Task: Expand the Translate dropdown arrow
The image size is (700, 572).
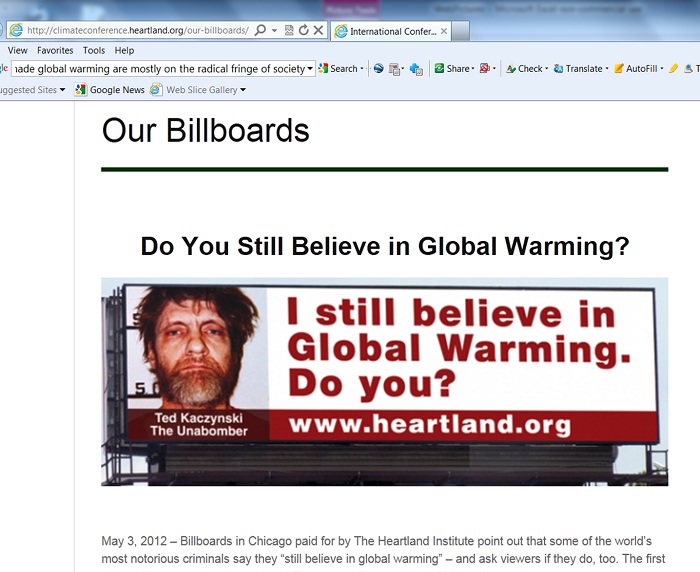Action: pos(607,69)
